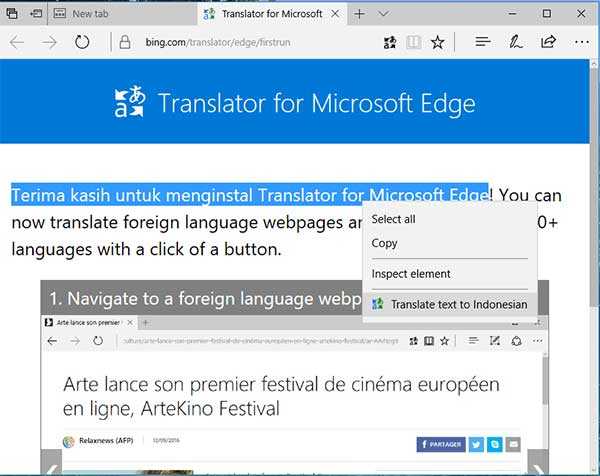Click the email share icon in preview
Image resolution: width=600 pixels, height=476 pixels.
513,444
